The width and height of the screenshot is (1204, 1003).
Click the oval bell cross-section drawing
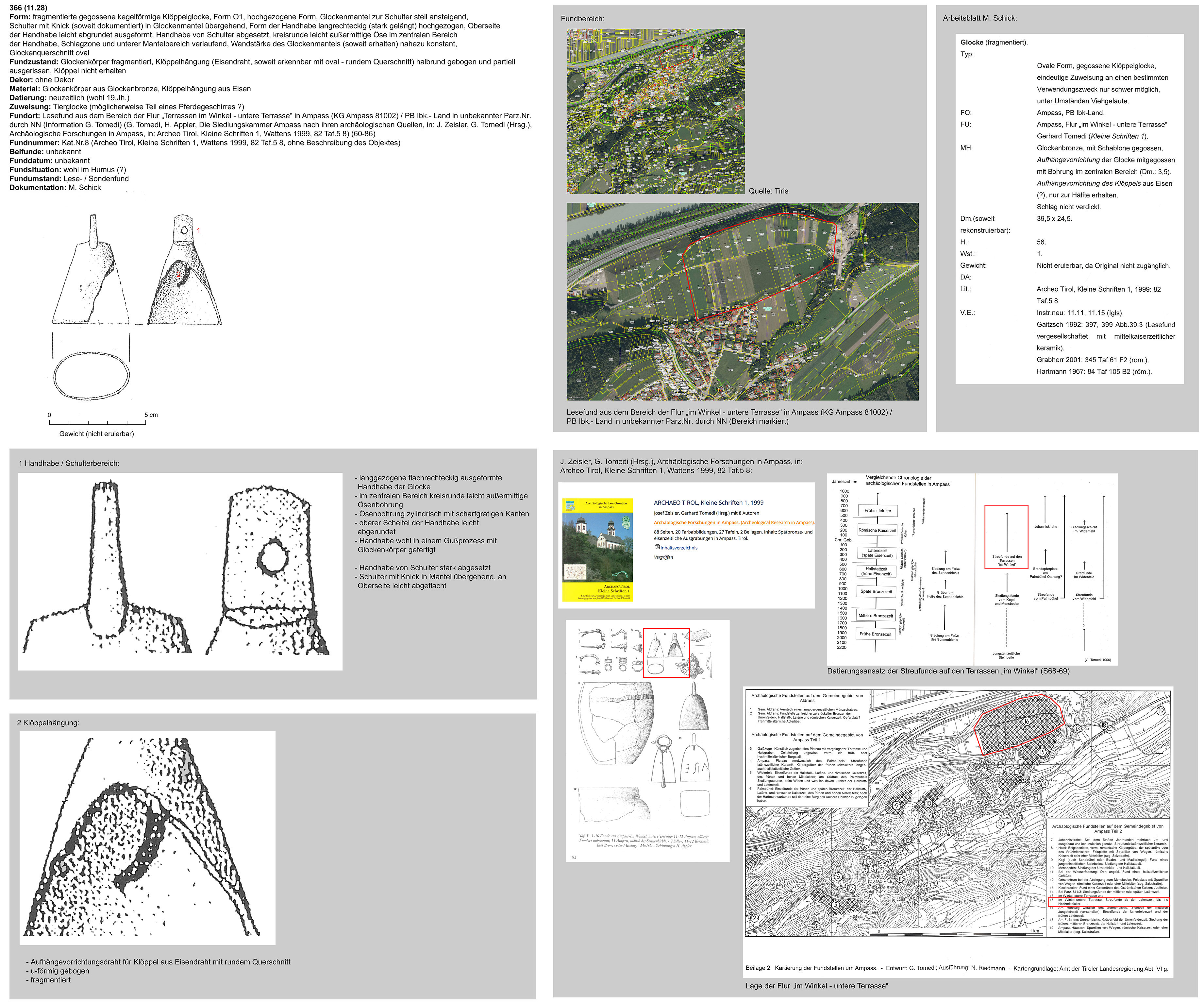click(91, 376)
